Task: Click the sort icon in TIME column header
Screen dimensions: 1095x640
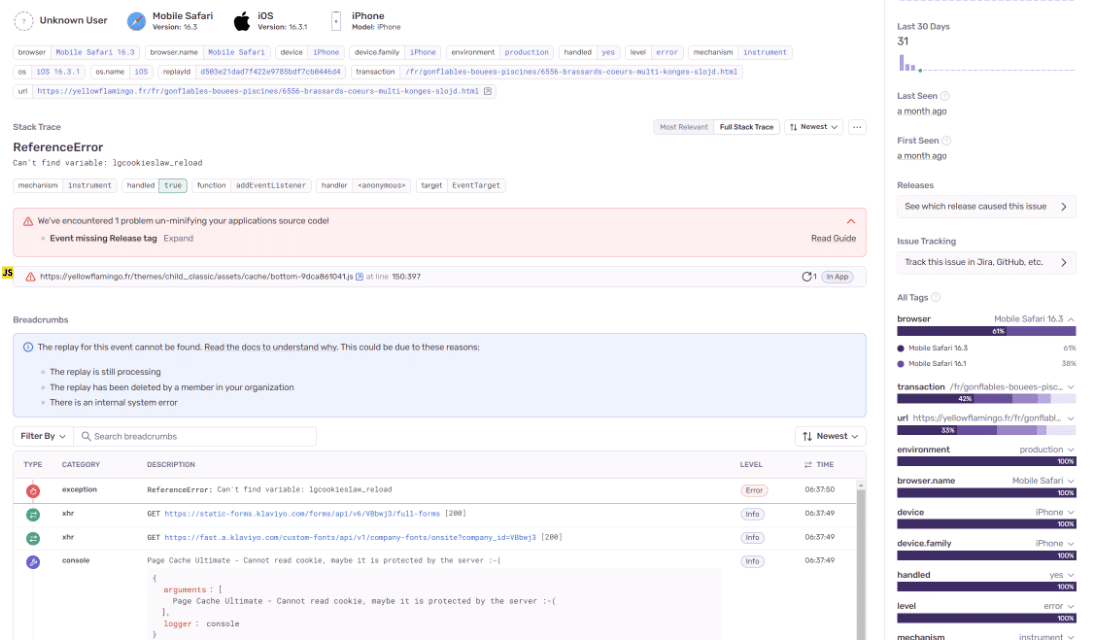Action: (808, 465)
